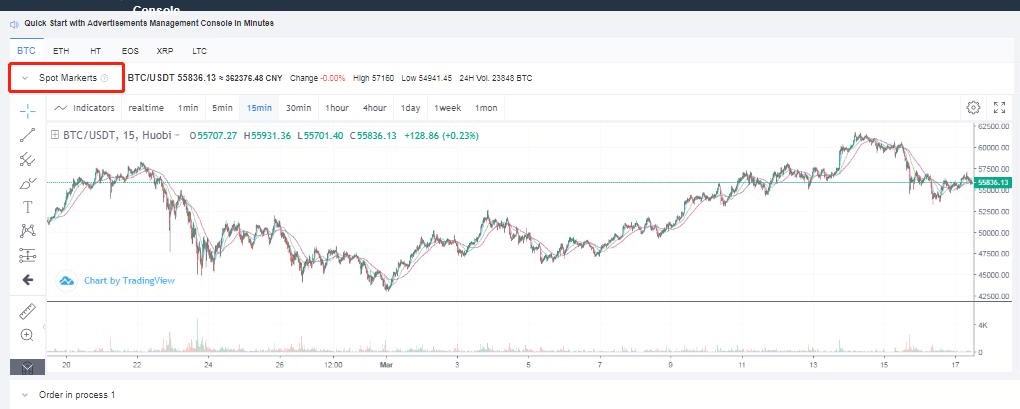1020x409 pixels.
Task: Open the Indicators menu
Action: 85,108
